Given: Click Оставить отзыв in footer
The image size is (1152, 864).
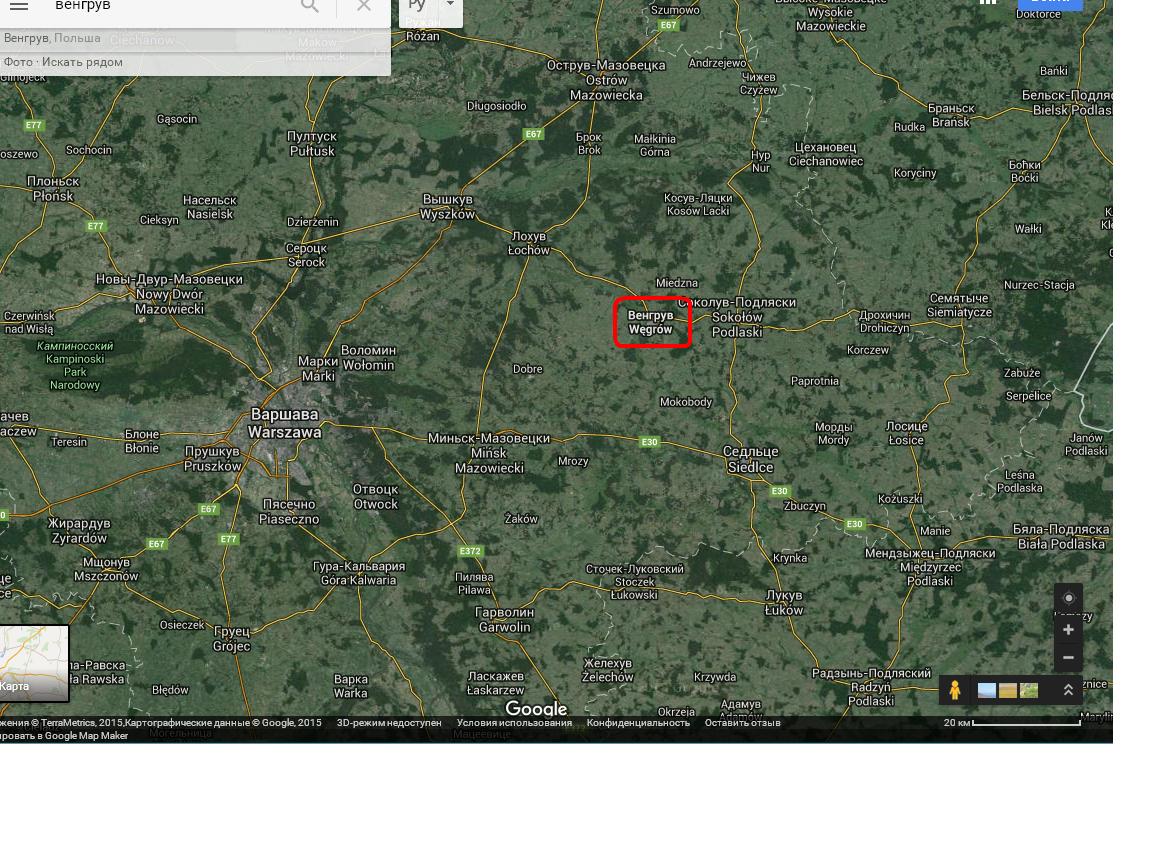Looking at the screenshot, I should click(743, 723).
